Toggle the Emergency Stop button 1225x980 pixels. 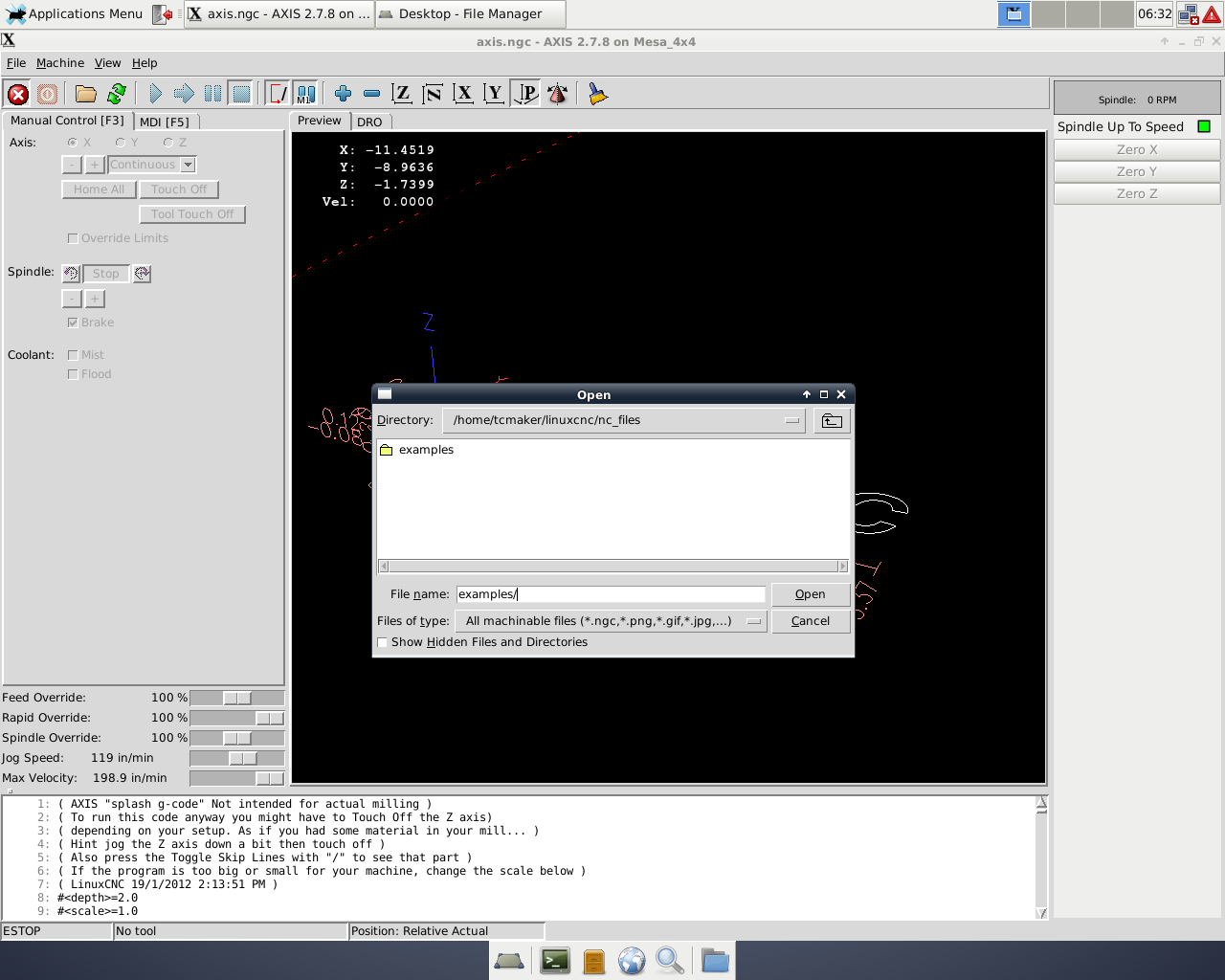click(x=18, y=94)
